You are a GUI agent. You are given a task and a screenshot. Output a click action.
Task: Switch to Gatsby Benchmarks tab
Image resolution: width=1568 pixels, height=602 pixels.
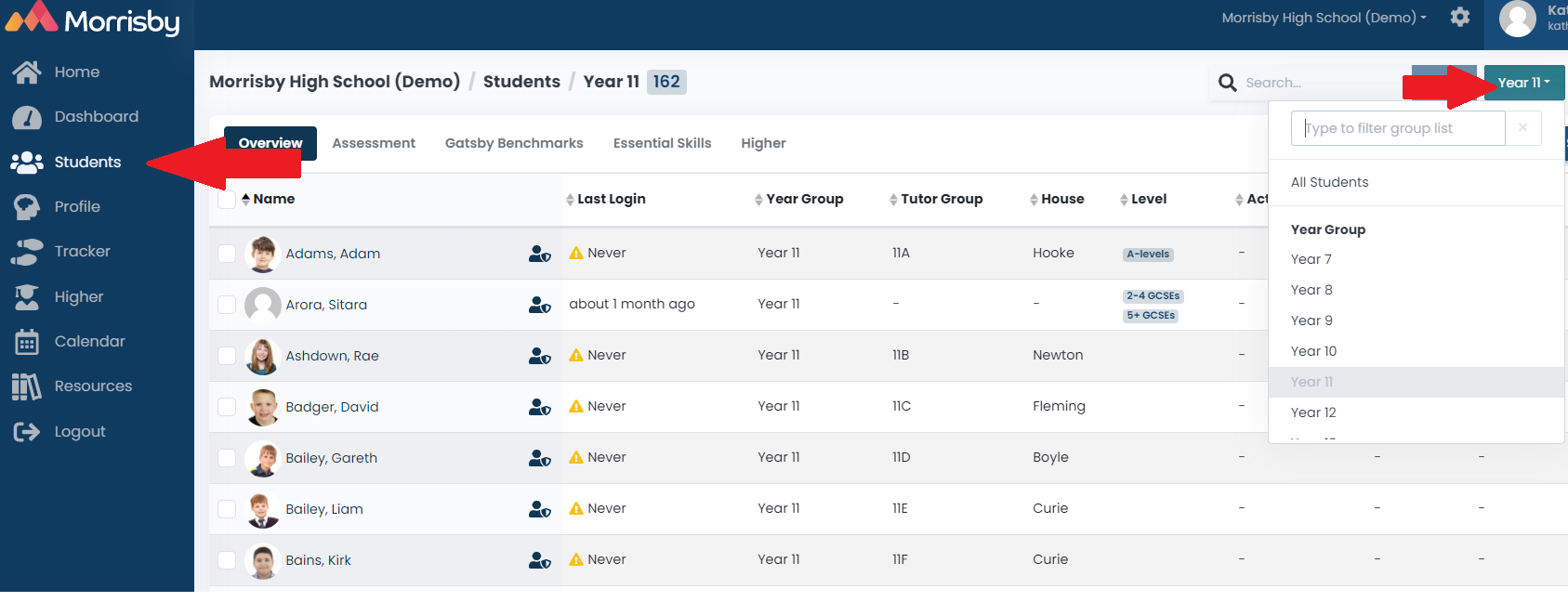tap(514, 143)
